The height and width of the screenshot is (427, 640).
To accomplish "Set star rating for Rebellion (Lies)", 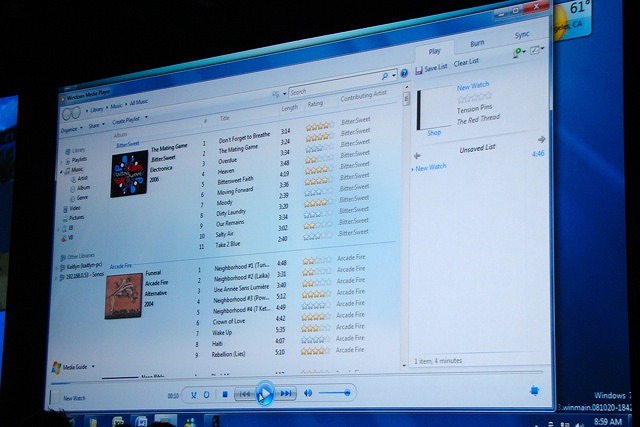I will tap(315, 351).
